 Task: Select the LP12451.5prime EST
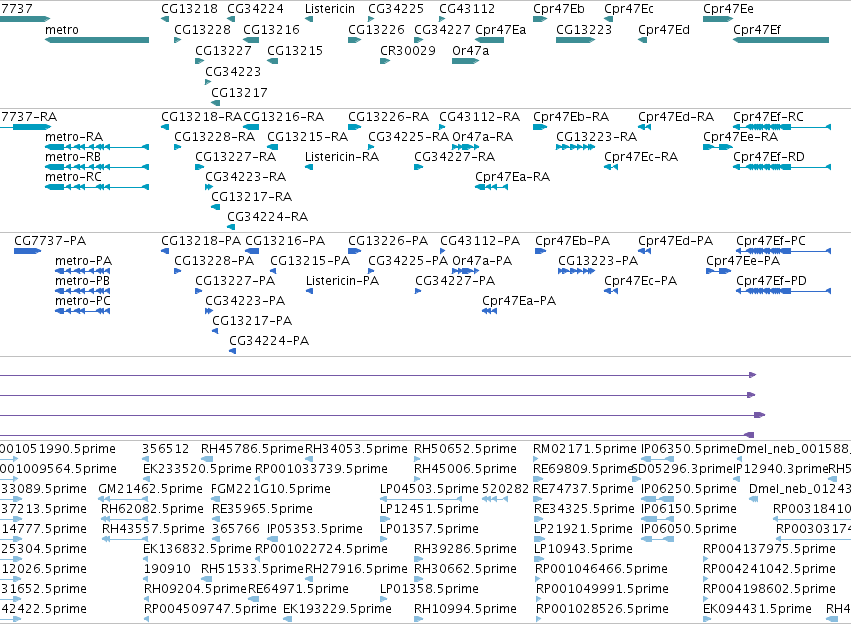point(383,519)
